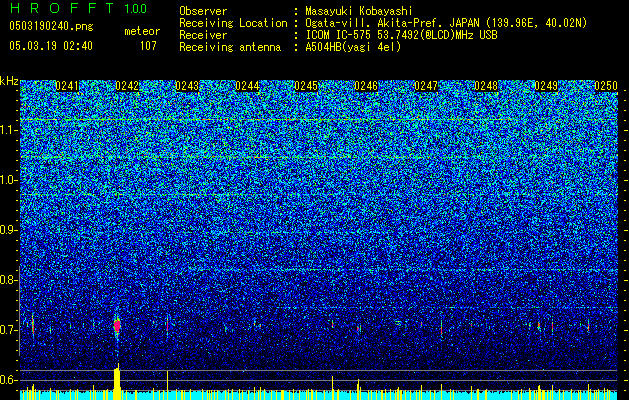Click time marker 0250
The height and width of the screenshot is (400, 629).
606,86
